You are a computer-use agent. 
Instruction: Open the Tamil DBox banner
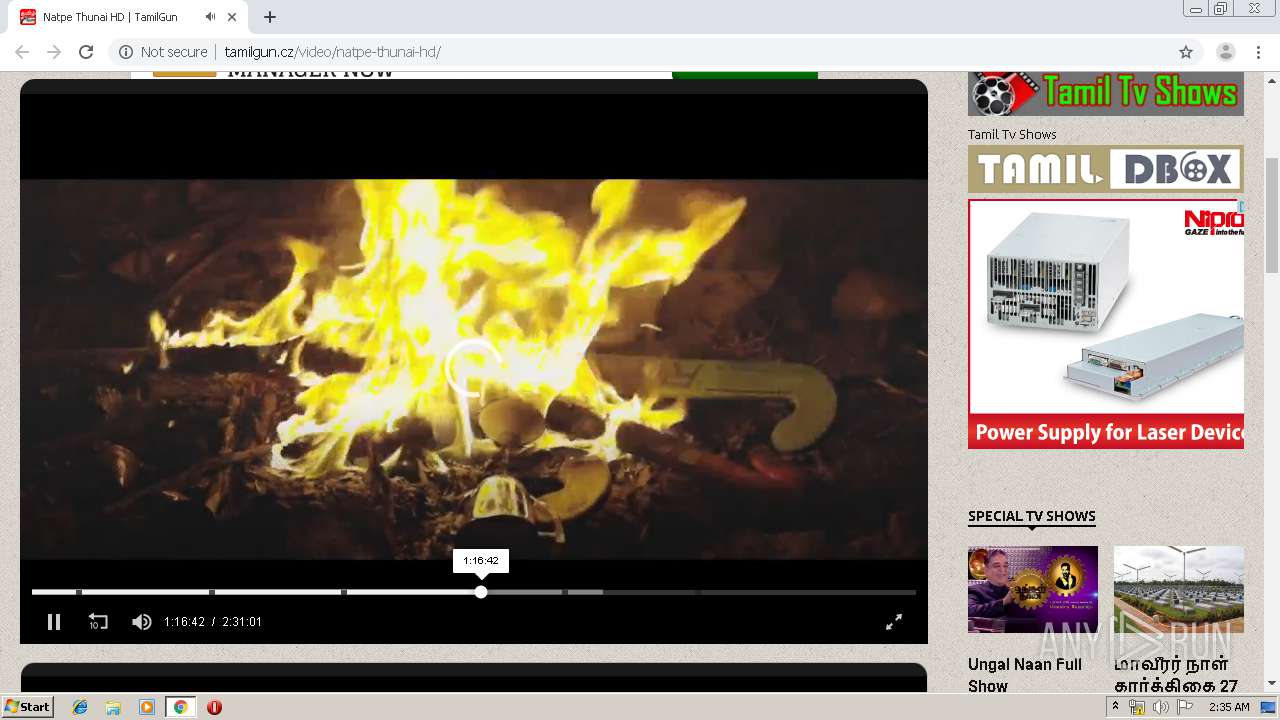(x=1106, y=169)
